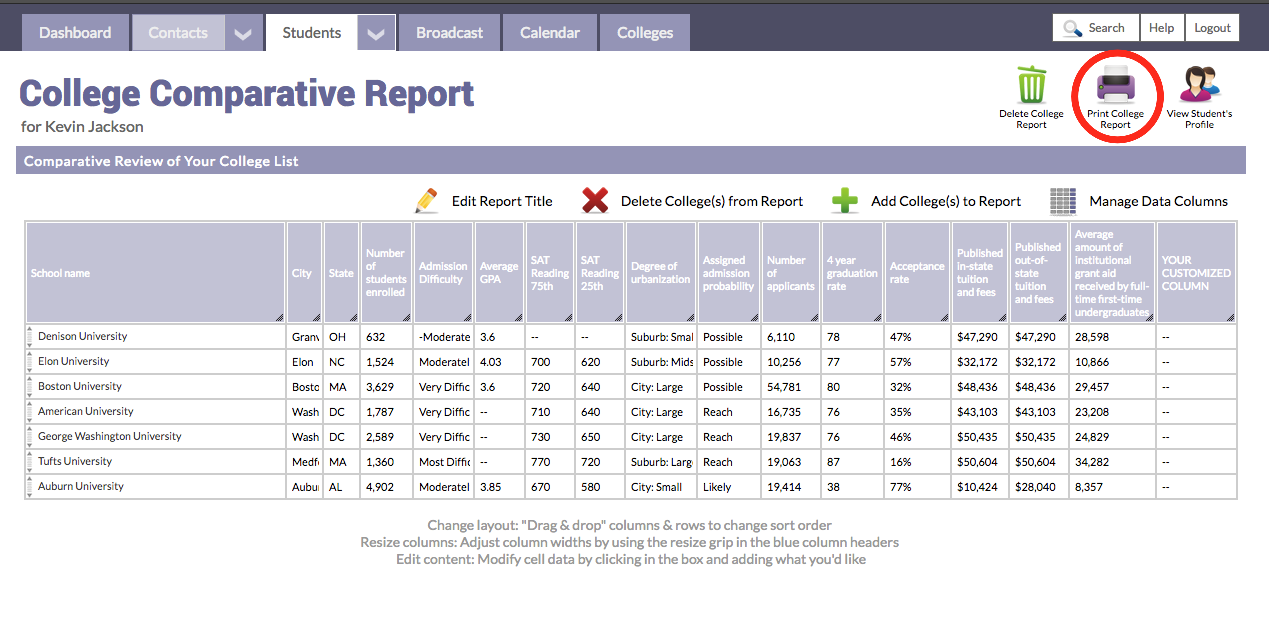The height and width of the screenshot is (632, 1269).
Task: Click the City: Small urbanization cell
Action: pos(661,487)
